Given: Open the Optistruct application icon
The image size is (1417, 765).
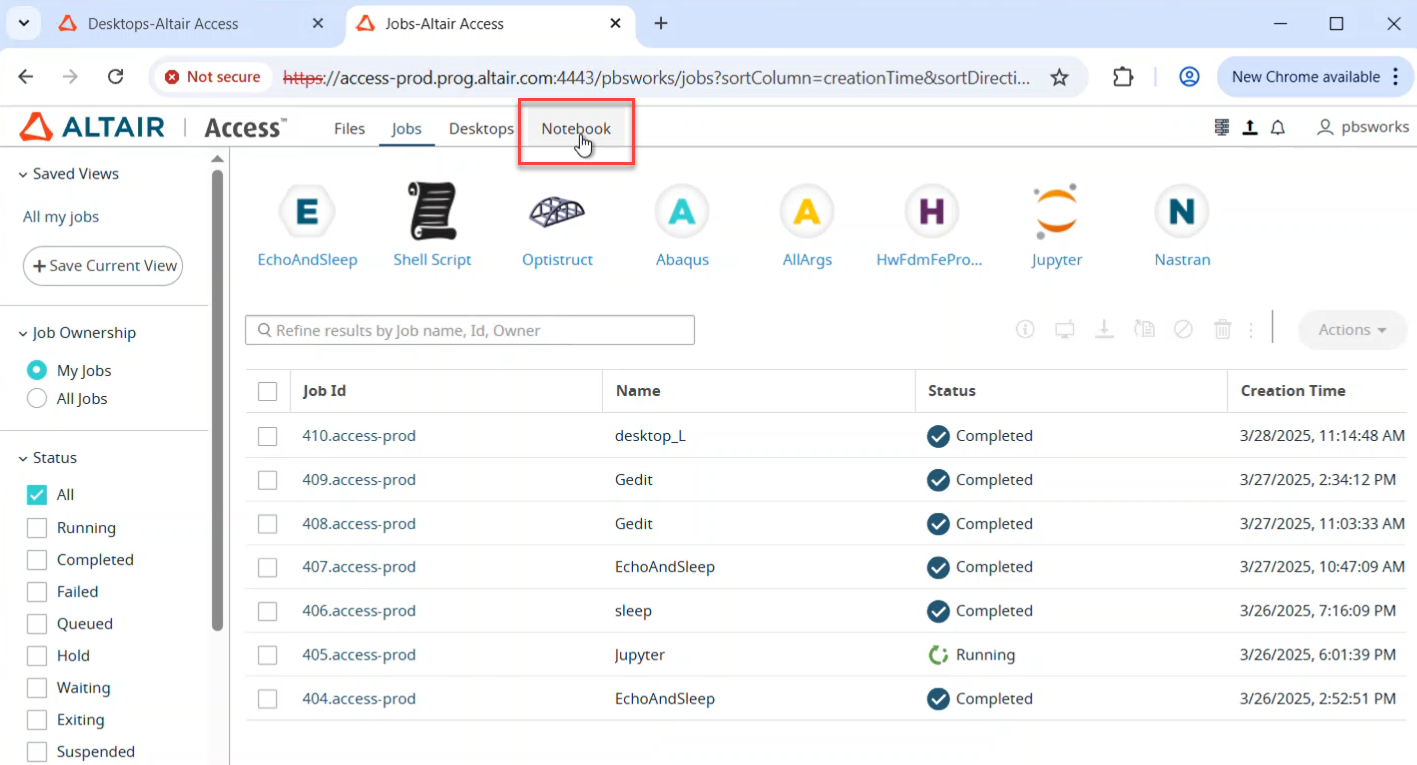Looking at the screenshot, I should coord(557,211).
